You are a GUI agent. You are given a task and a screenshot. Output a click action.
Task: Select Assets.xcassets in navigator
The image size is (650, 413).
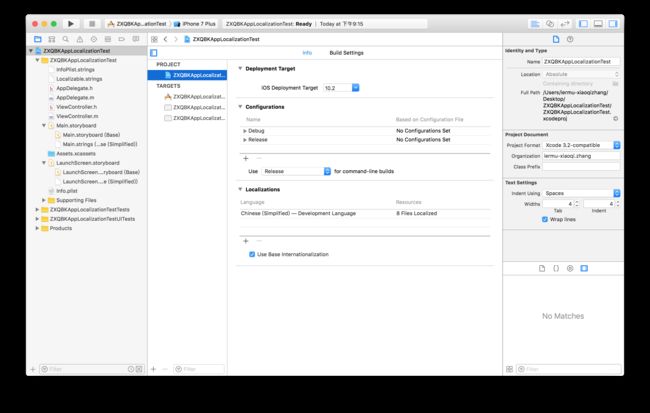pyautogui.click(x=75, y=153)
